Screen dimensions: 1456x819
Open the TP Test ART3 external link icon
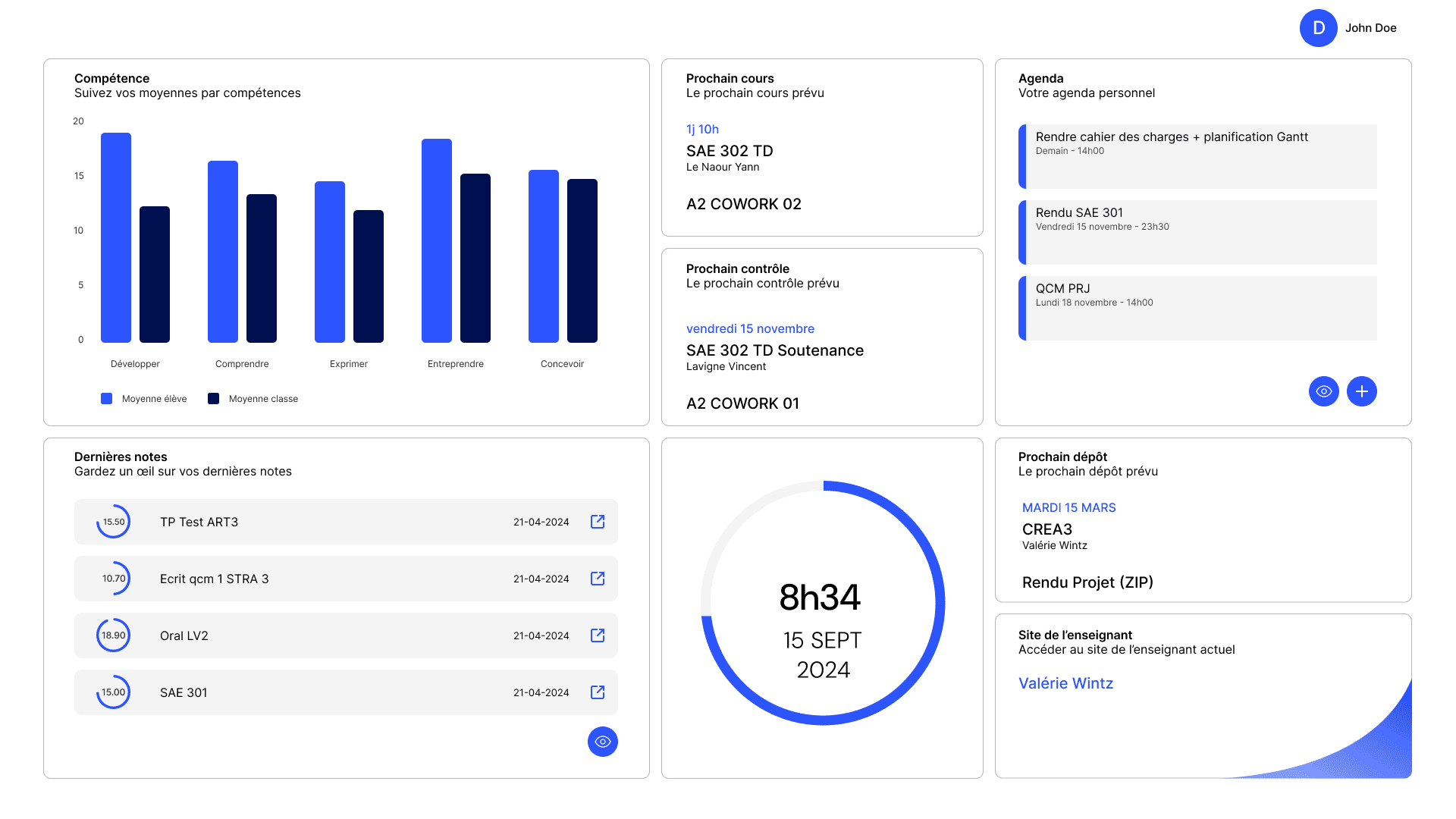[x=598, y=522]
